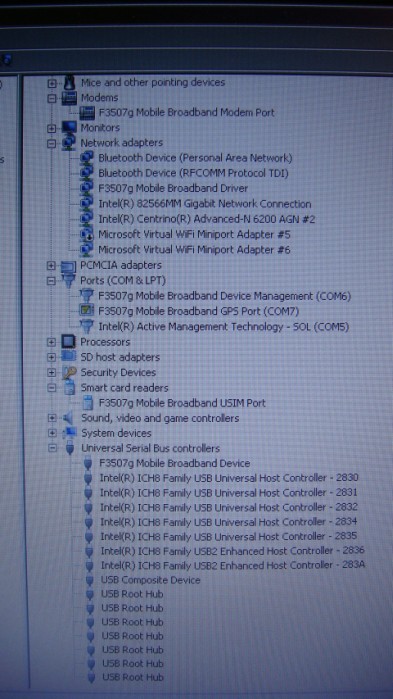Click the F3507g USIM Port smart card icon

pos(88,403)
